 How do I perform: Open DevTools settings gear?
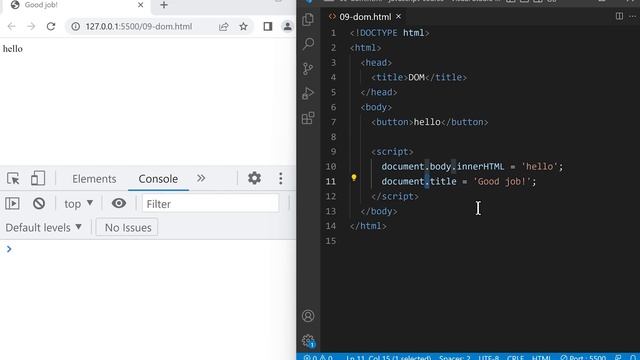254,178
